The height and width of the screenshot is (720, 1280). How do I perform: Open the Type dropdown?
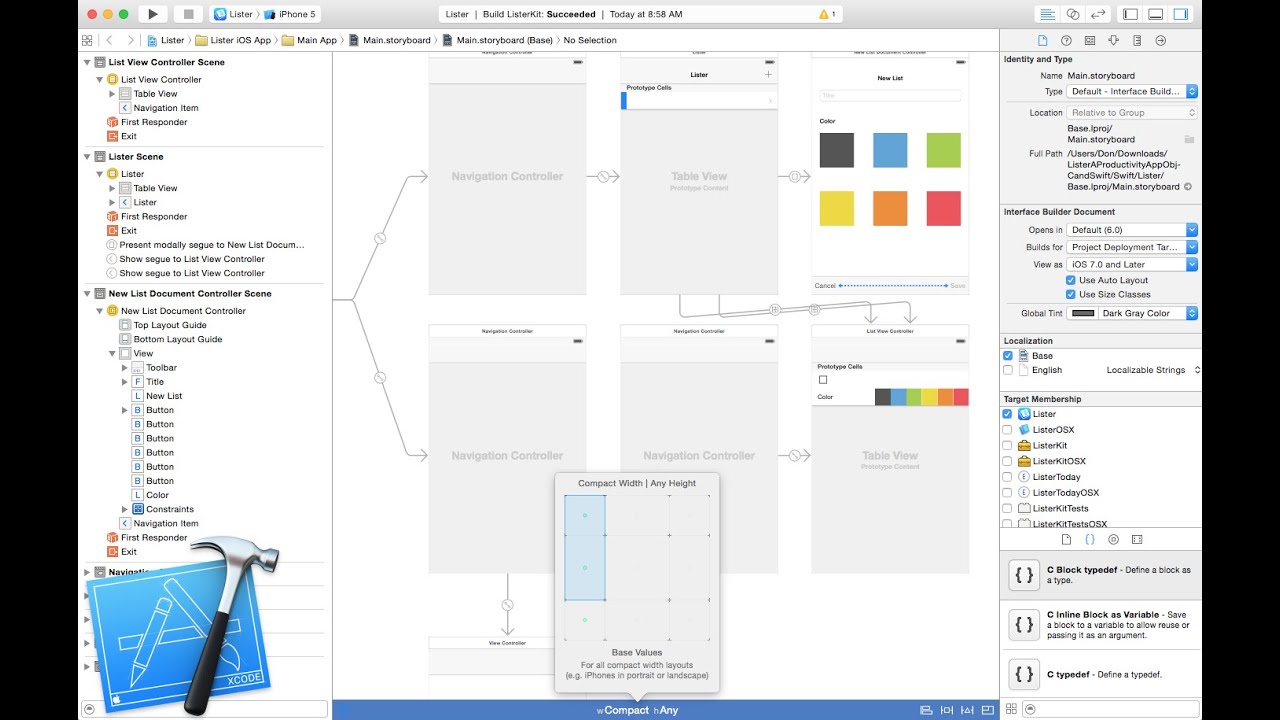coord(1132,91)
